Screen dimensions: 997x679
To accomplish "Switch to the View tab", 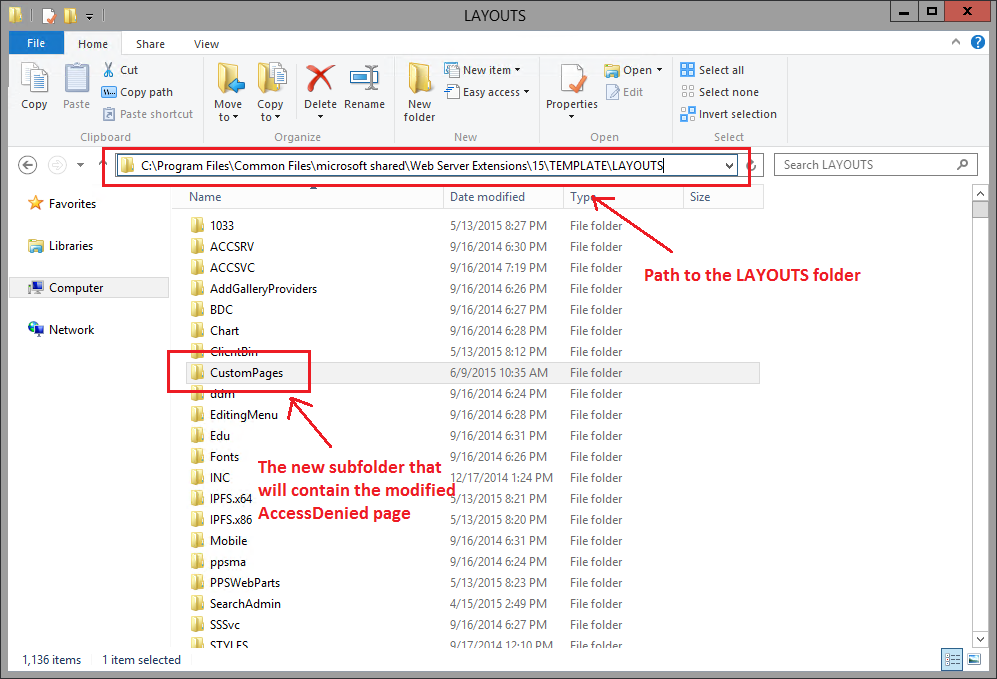I will coord(206,44).
